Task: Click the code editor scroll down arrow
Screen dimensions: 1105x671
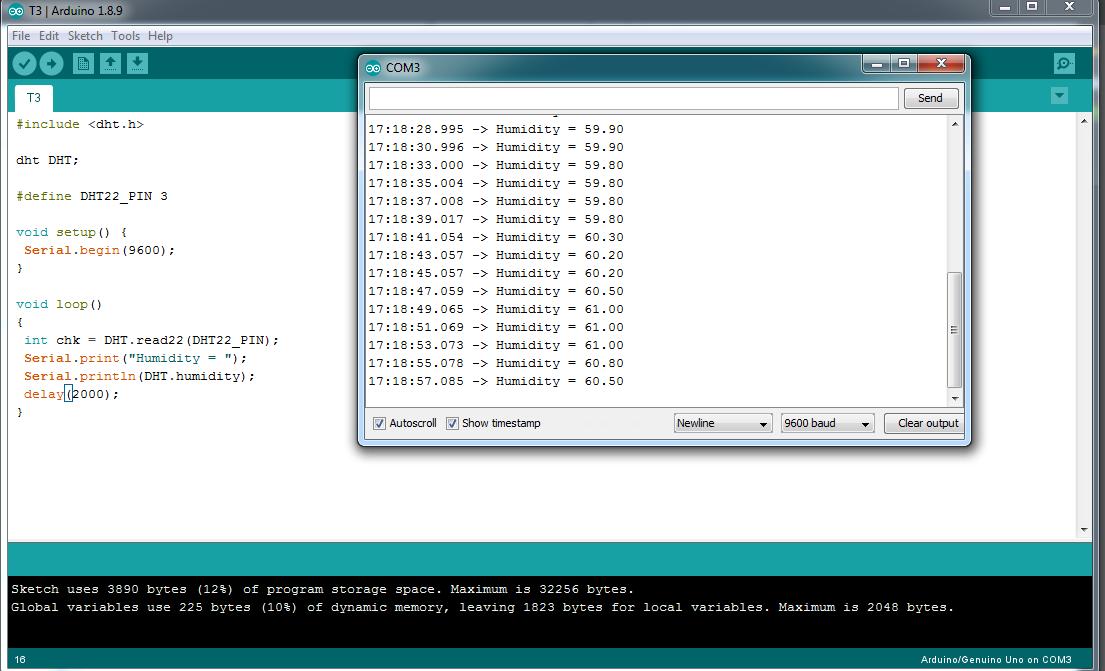Action: (1084, 530)
